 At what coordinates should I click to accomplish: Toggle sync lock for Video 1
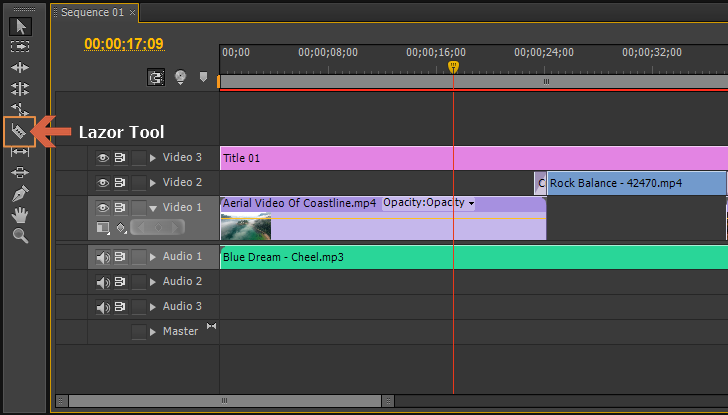(x=120, y=208)
